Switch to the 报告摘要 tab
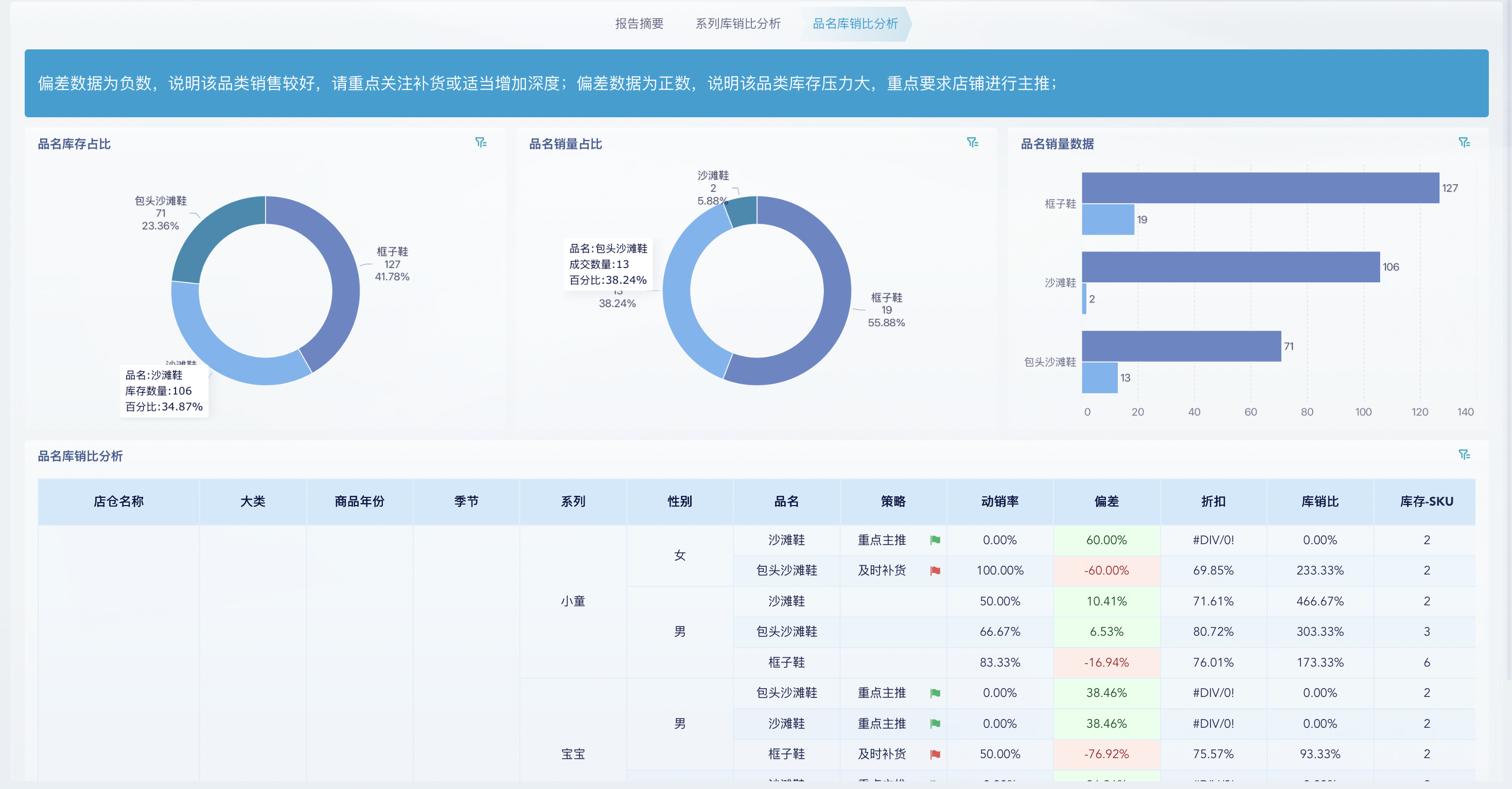 pos(639,24)
